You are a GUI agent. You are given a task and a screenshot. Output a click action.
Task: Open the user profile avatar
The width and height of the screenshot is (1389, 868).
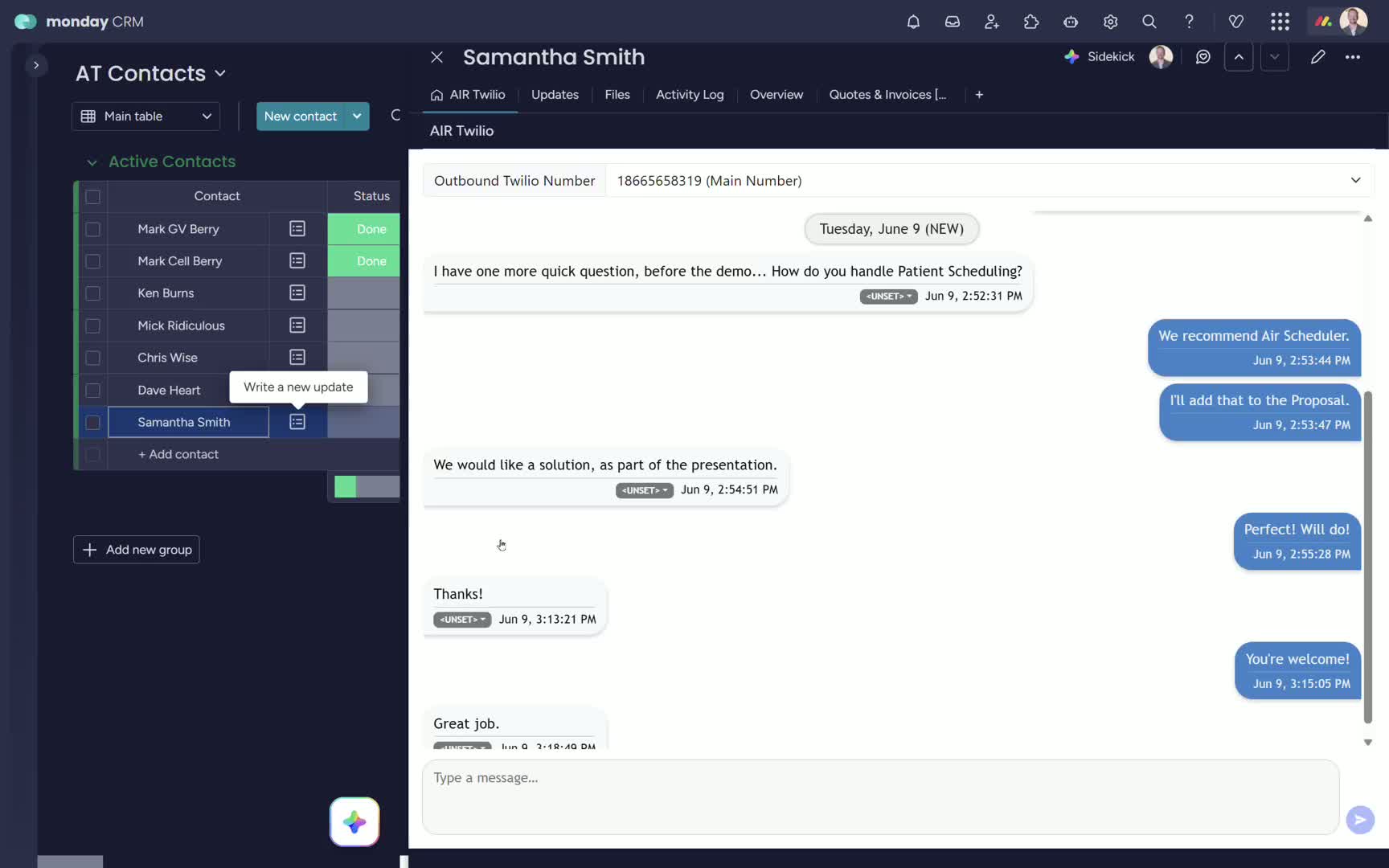(x=1354, y=22)
